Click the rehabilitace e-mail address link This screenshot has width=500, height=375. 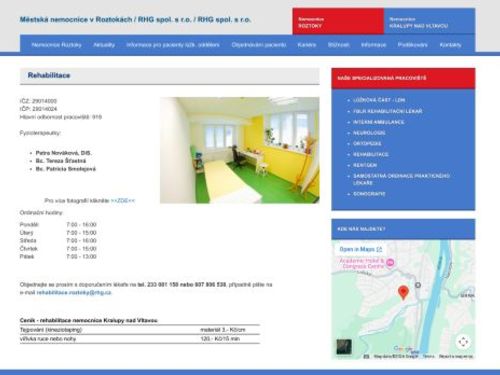click(x=74, y=292)
